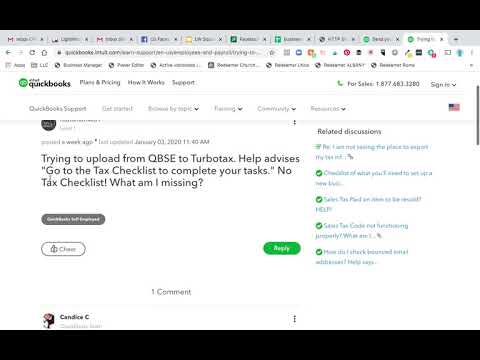This screenshot has height=360, width=480.
Task: Expand the Community dropdown
Action: tap(276, 109)
